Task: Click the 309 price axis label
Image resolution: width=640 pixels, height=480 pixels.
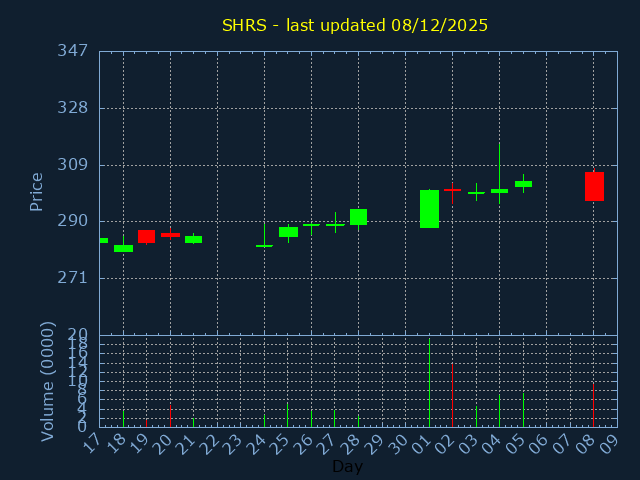Action: click(73, 164)
